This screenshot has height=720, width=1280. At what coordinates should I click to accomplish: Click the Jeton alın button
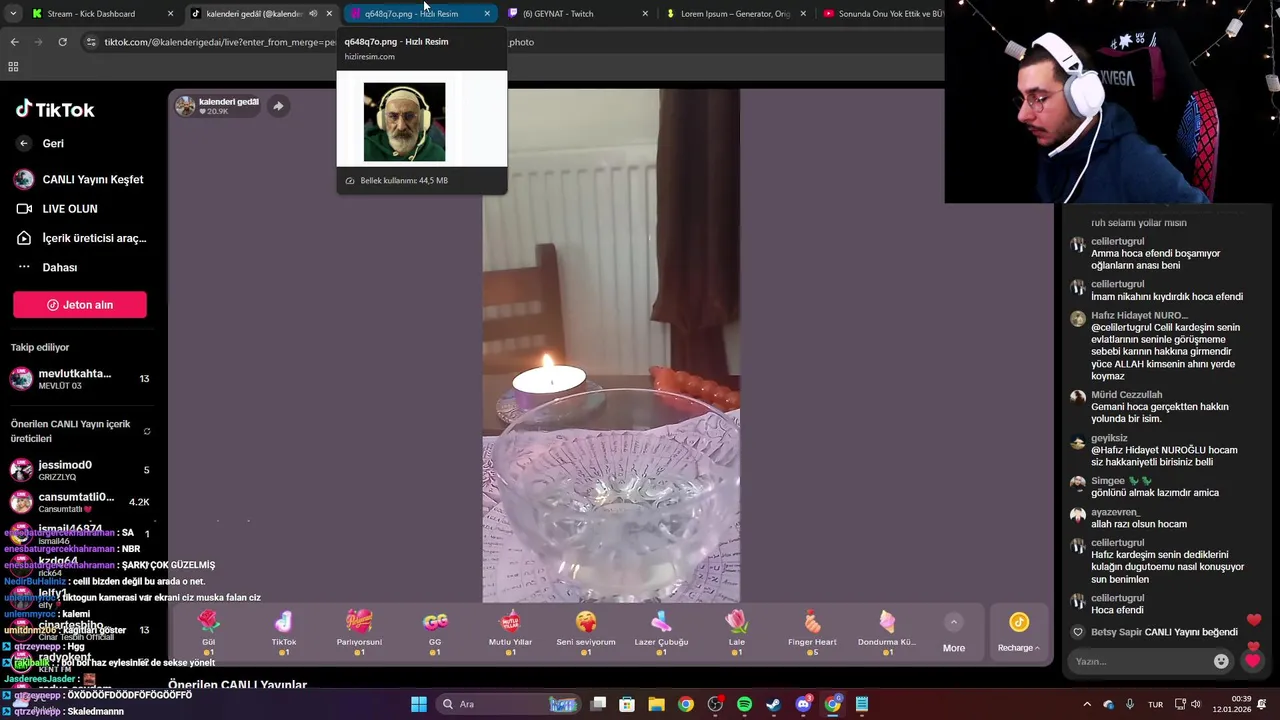(x=80, y=305)
